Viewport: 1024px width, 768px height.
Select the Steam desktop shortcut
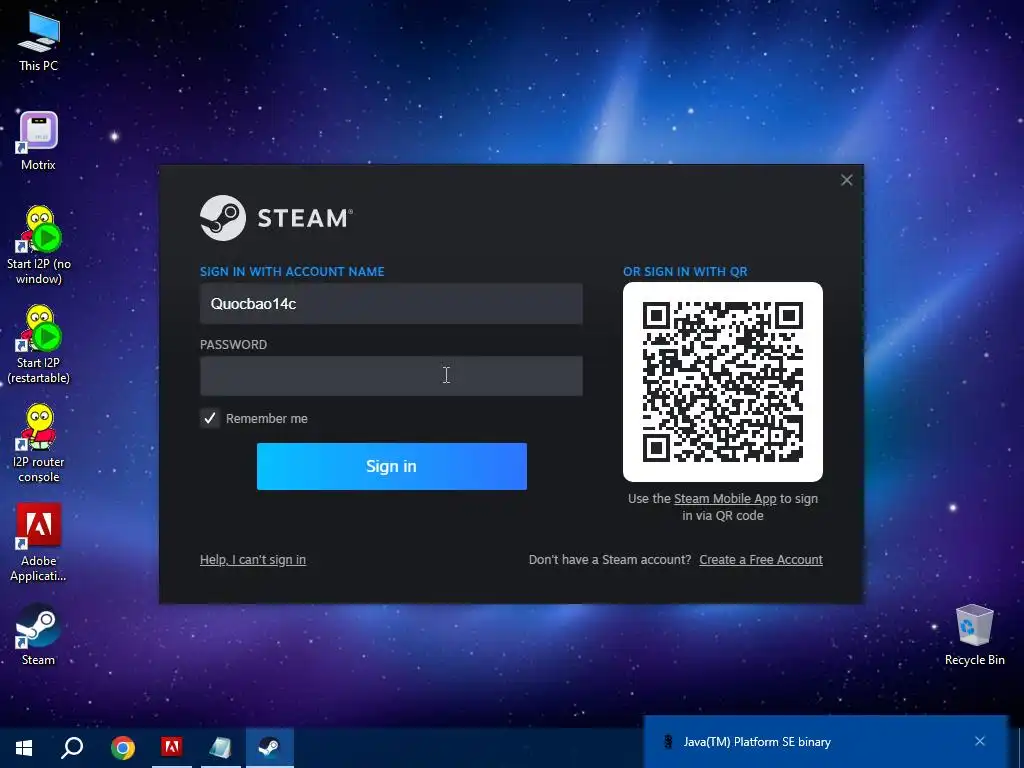click(x=39, y=635)
